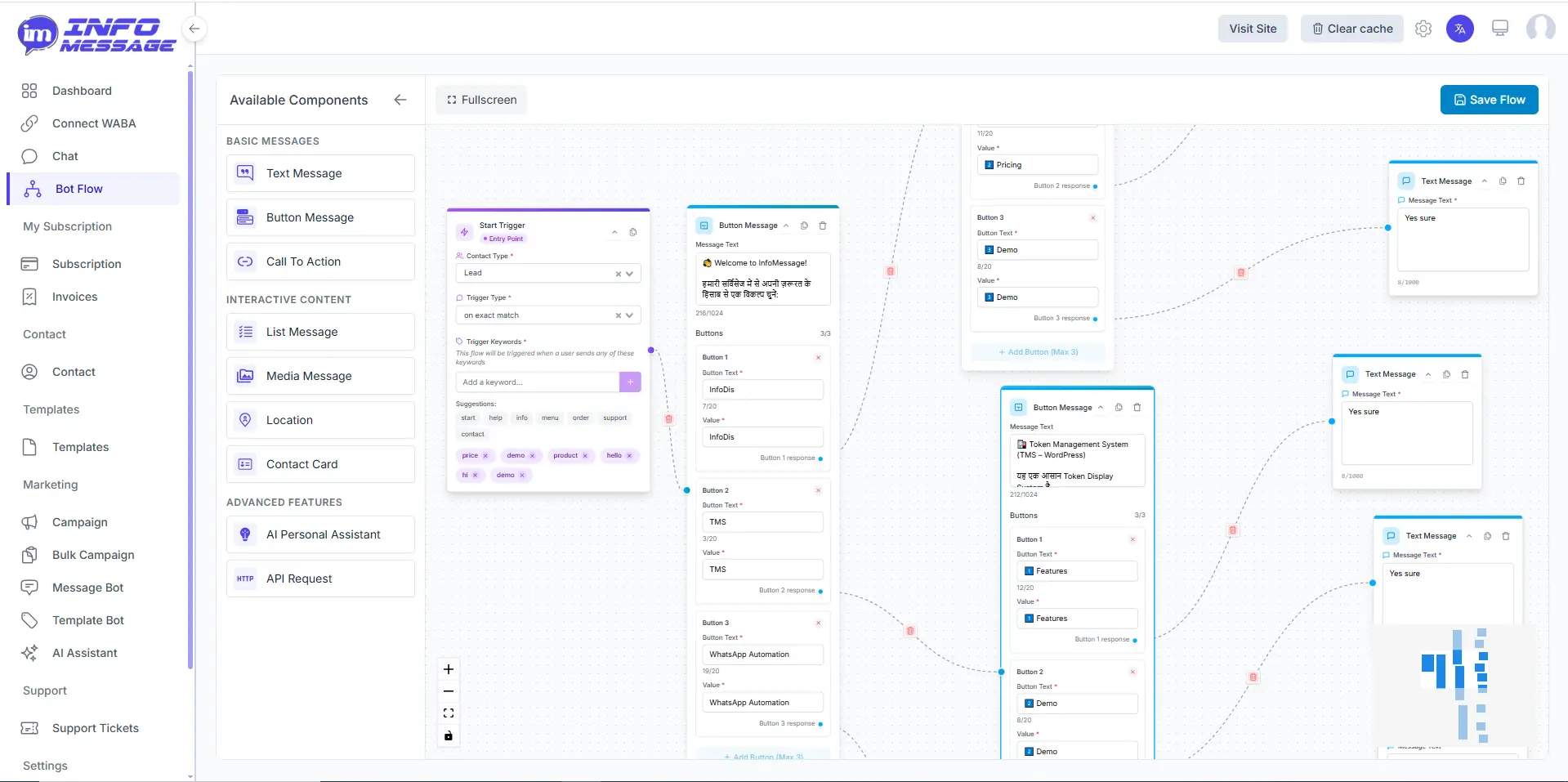Duplicate the Start Trigger node
The image size is (1568, 782).
coord(633,233)
